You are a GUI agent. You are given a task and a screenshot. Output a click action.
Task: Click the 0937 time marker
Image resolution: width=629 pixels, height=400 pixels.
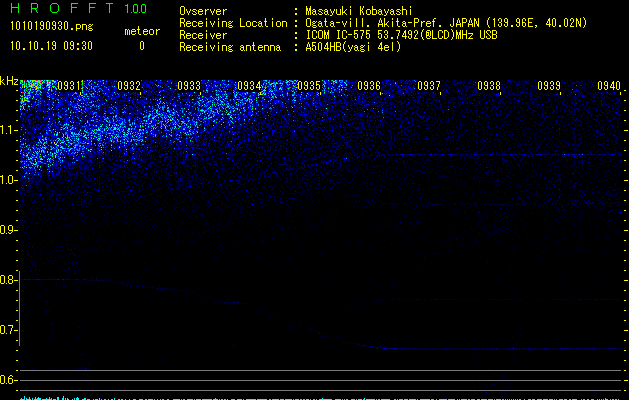click(x=429, y=86)
